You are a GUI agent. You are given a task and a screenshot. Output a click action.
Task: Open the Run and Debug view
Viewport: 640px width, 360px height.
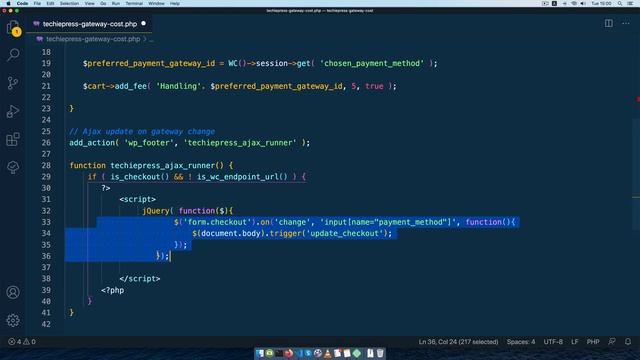(13, 111)
